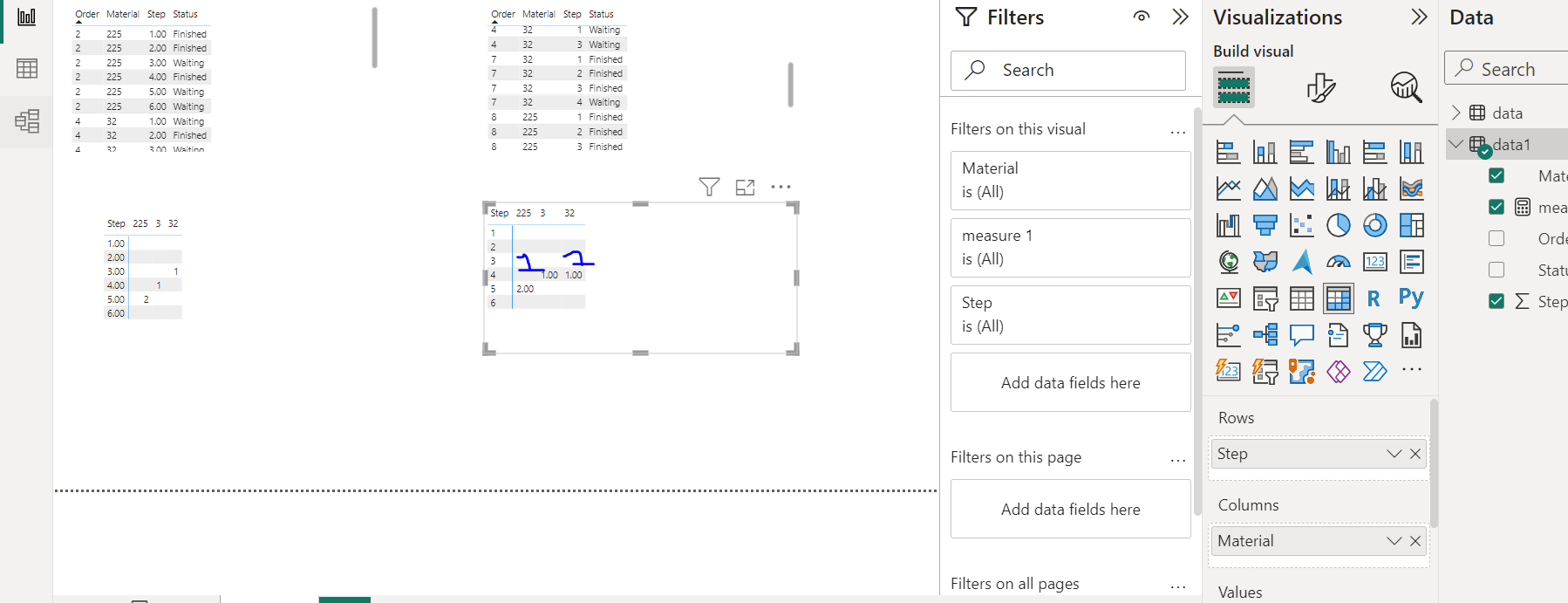The image size is (1568, 603).
Task: Select Python visual
Action: (1411, 298)
